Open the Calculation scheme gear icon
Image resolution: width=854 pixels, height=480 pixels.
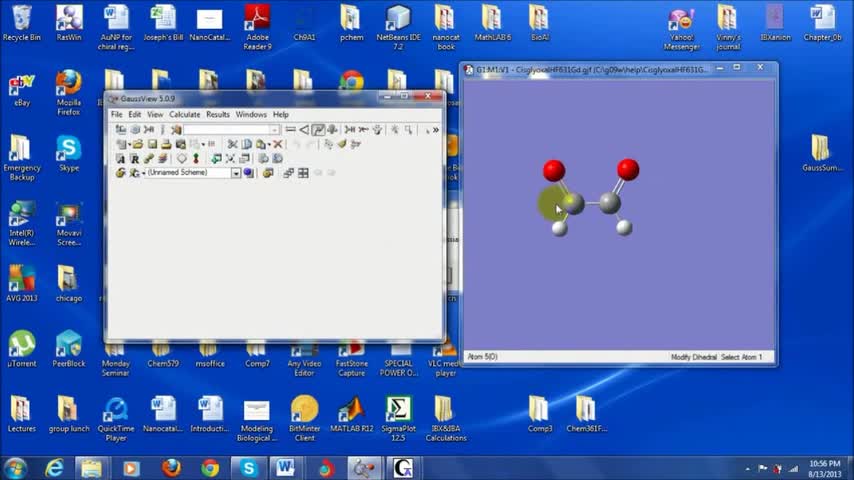pos(121,173)
